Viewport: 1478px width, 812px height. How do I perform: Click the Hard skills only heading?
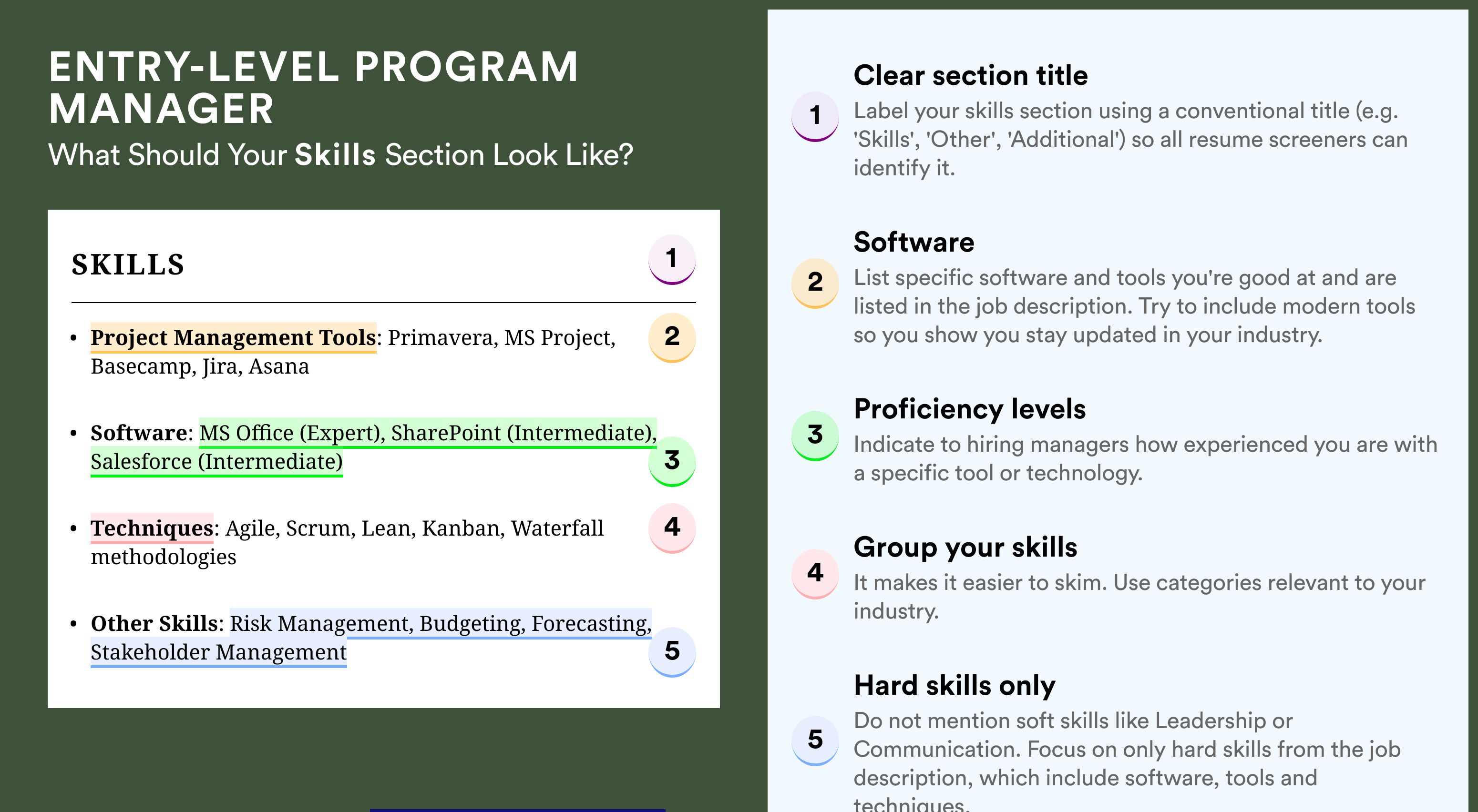[955, 685]
